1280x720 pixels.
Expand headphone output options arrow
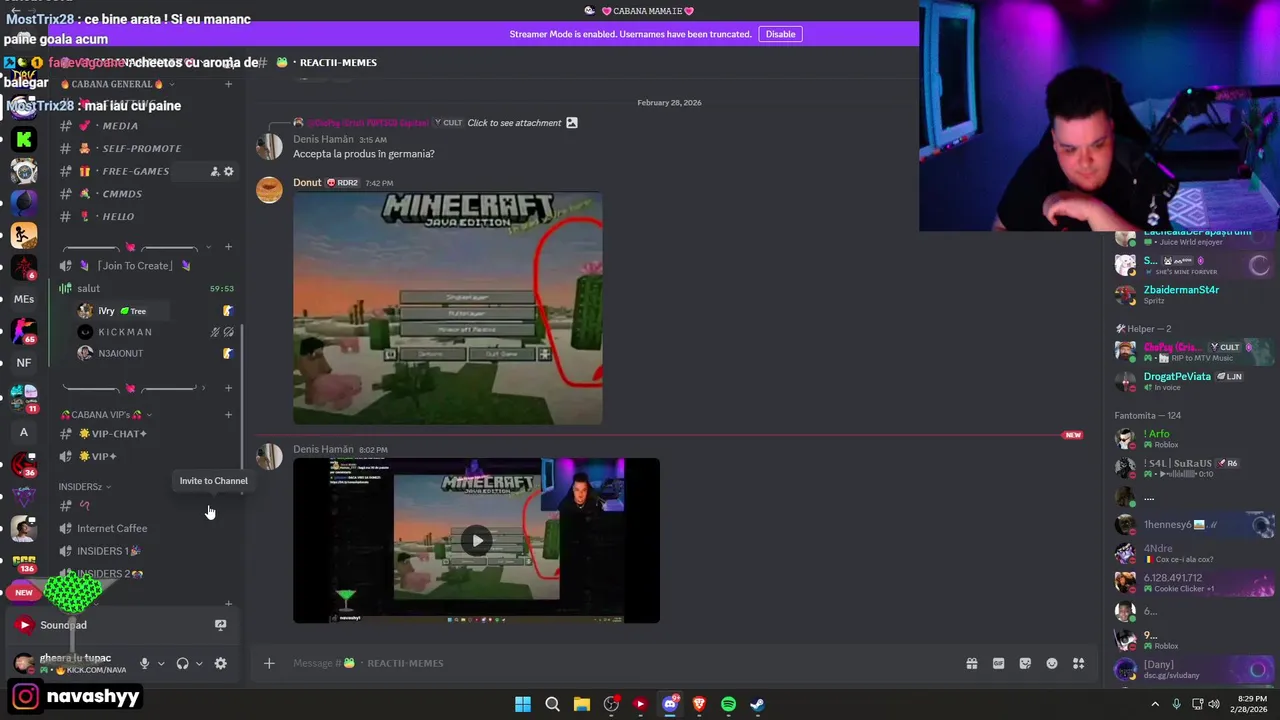(199, 664)
